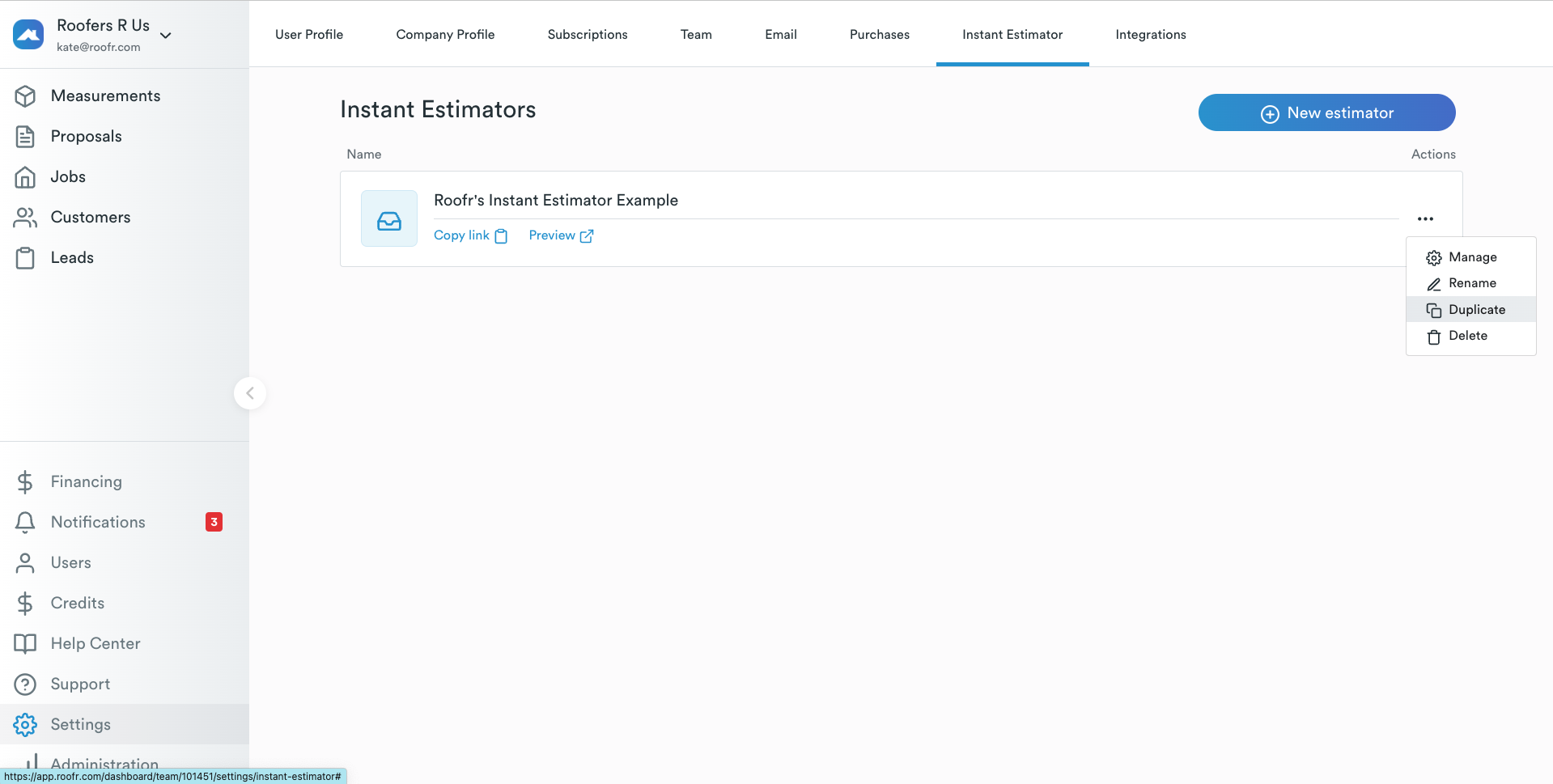Open Jobs in the sidebar
This screenshot has width=1553, height=784.
[x=125, y=177]
